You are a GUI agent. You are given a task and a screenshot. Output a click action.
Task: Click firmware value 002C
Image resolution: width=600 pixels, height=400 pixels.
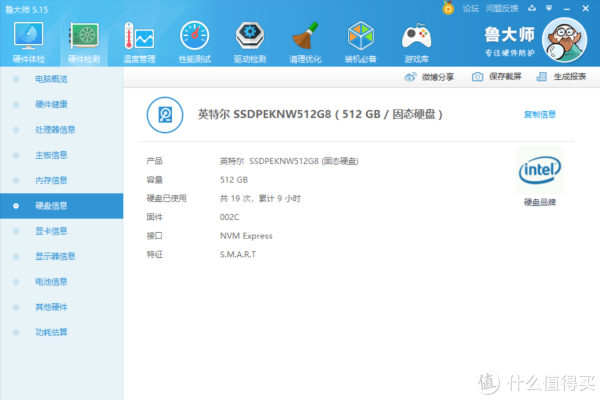(229, 217)
